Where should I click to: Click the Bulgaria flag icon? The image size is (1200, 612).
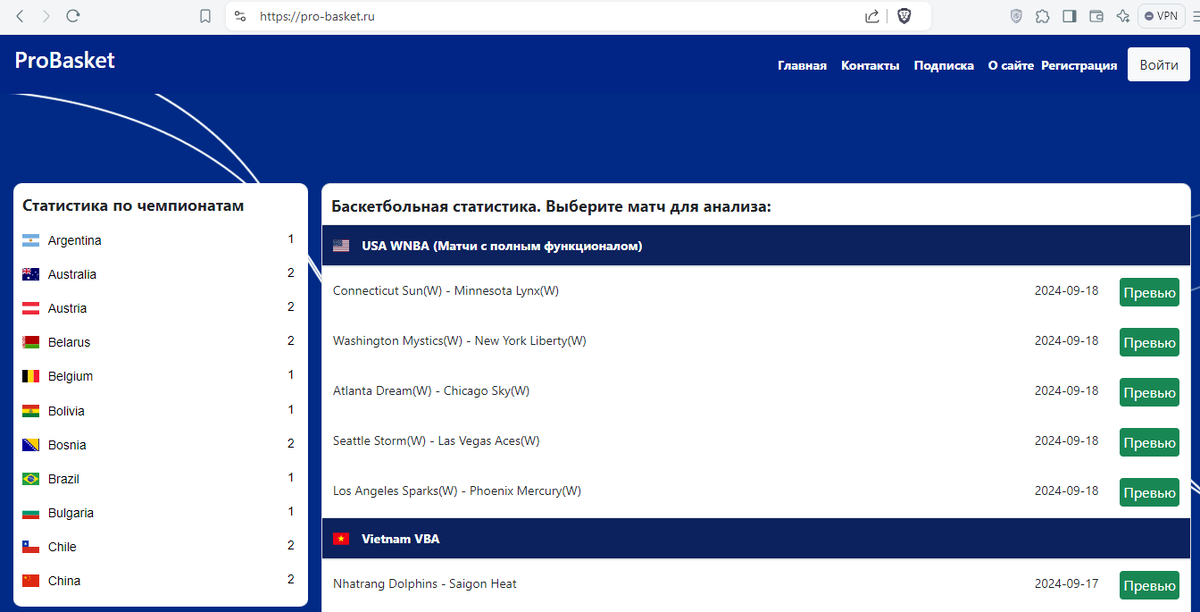pyautogui.click(x=30, y=513)
